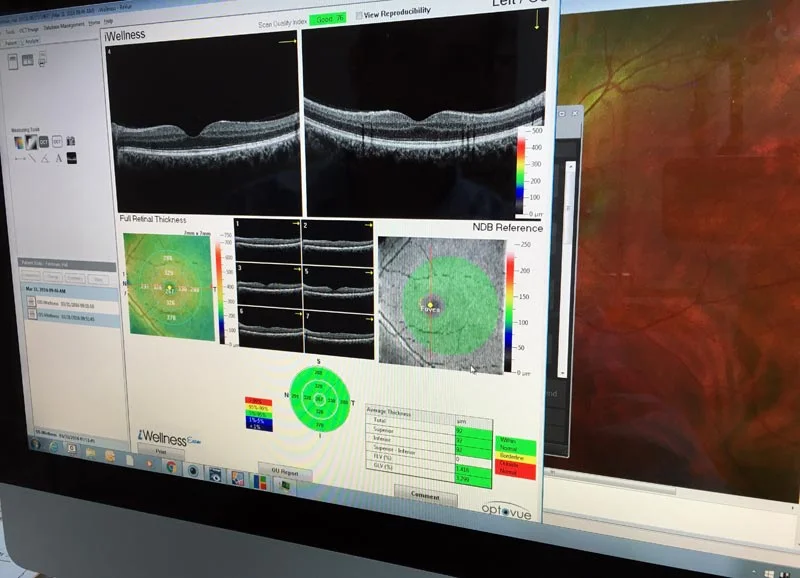This screenshot has height=578, width=800.
Task: Select the diagonal line drawing tool
Action: click(x=32, y=159)
